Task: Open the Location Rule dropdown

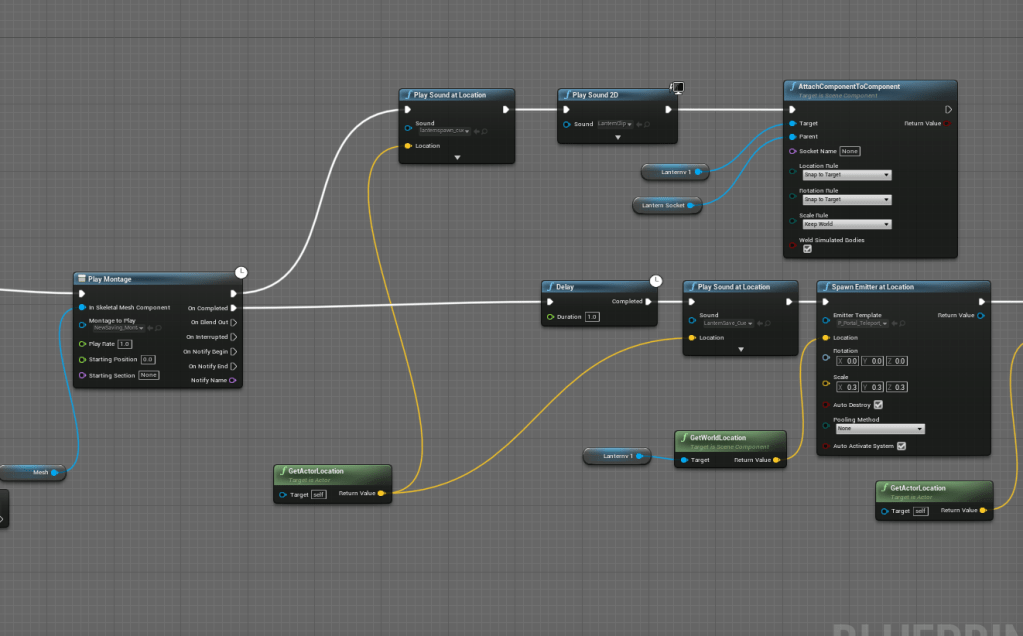Action: click(845, 175)
